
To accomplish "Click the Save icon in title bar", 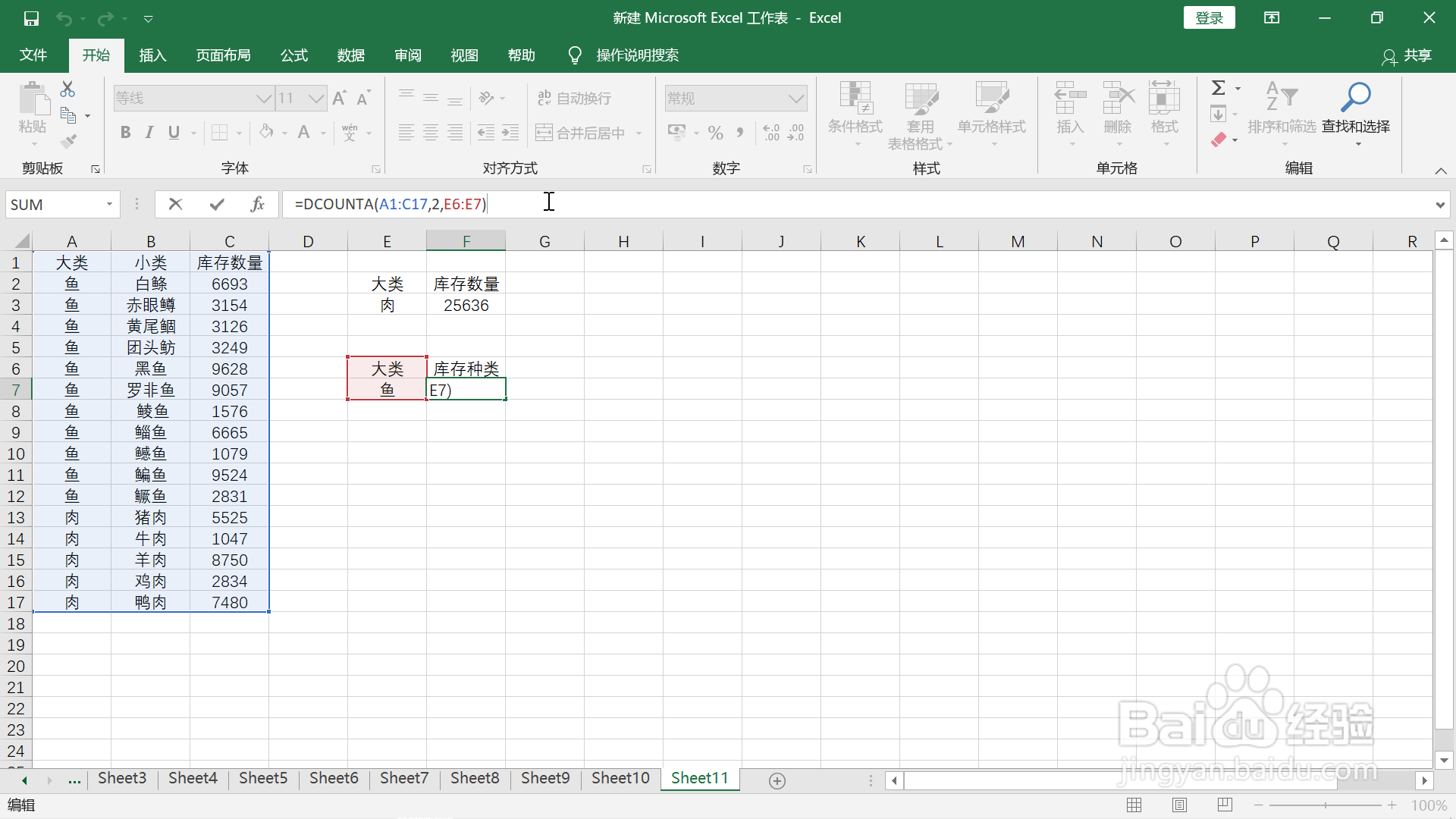I will (x=31, y=18).
